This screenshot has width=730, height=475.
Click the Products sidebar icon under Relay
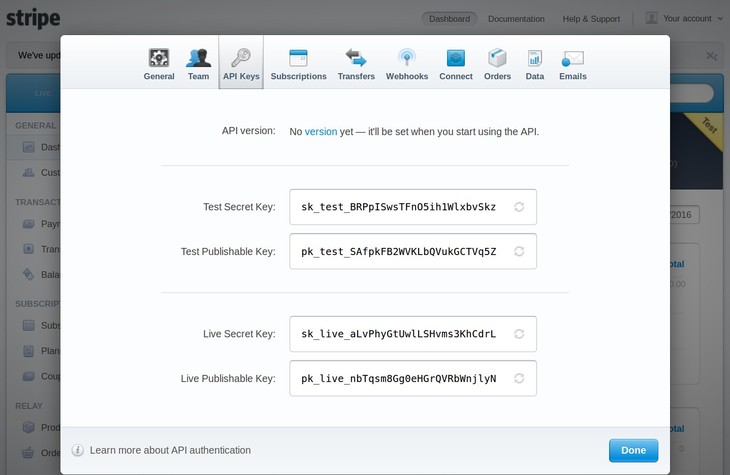tap(28, 427)
